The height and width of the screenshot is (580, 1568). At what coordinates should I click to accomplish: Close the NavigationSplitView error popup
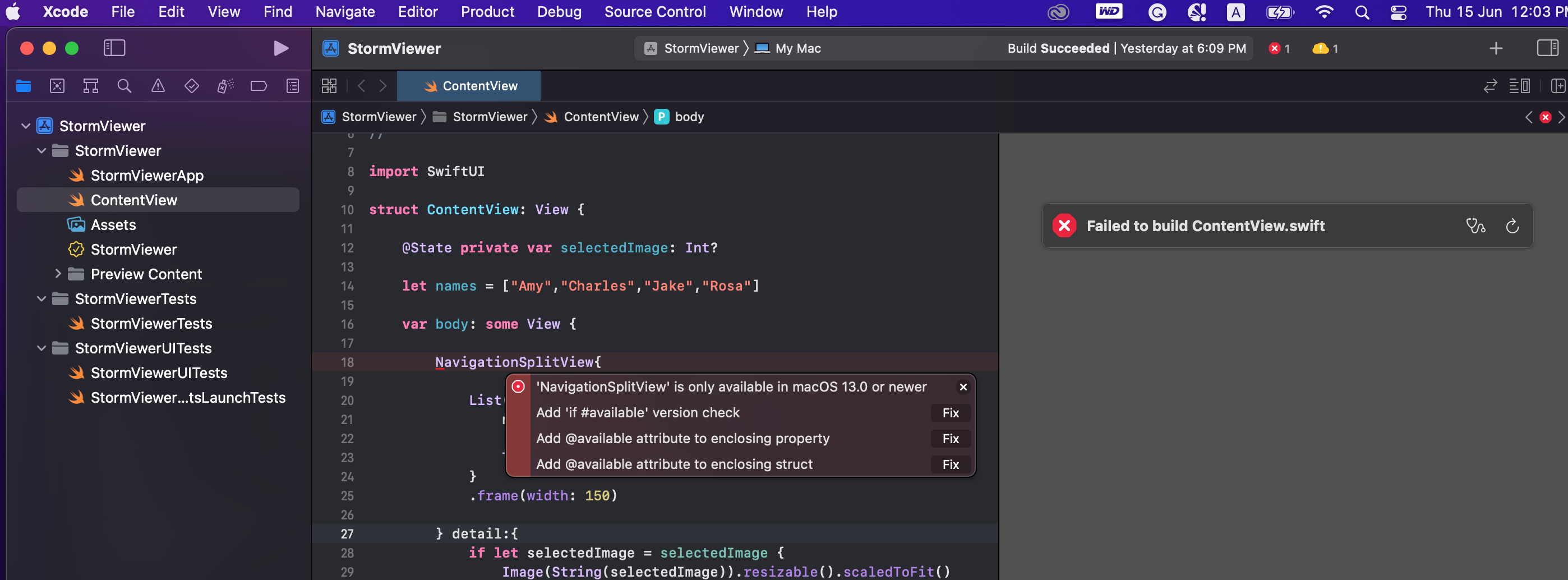click(x=963, y=386)
